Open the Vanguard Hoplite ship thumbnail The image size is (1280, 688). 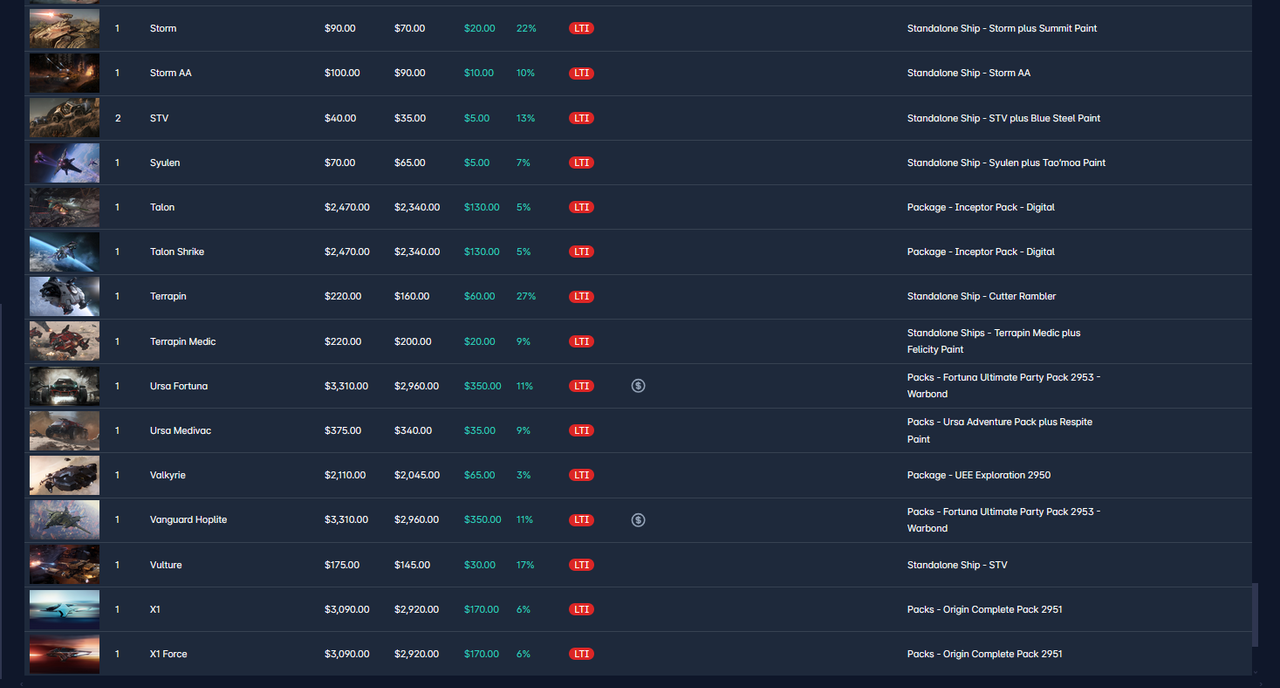(x=64, y=520)
